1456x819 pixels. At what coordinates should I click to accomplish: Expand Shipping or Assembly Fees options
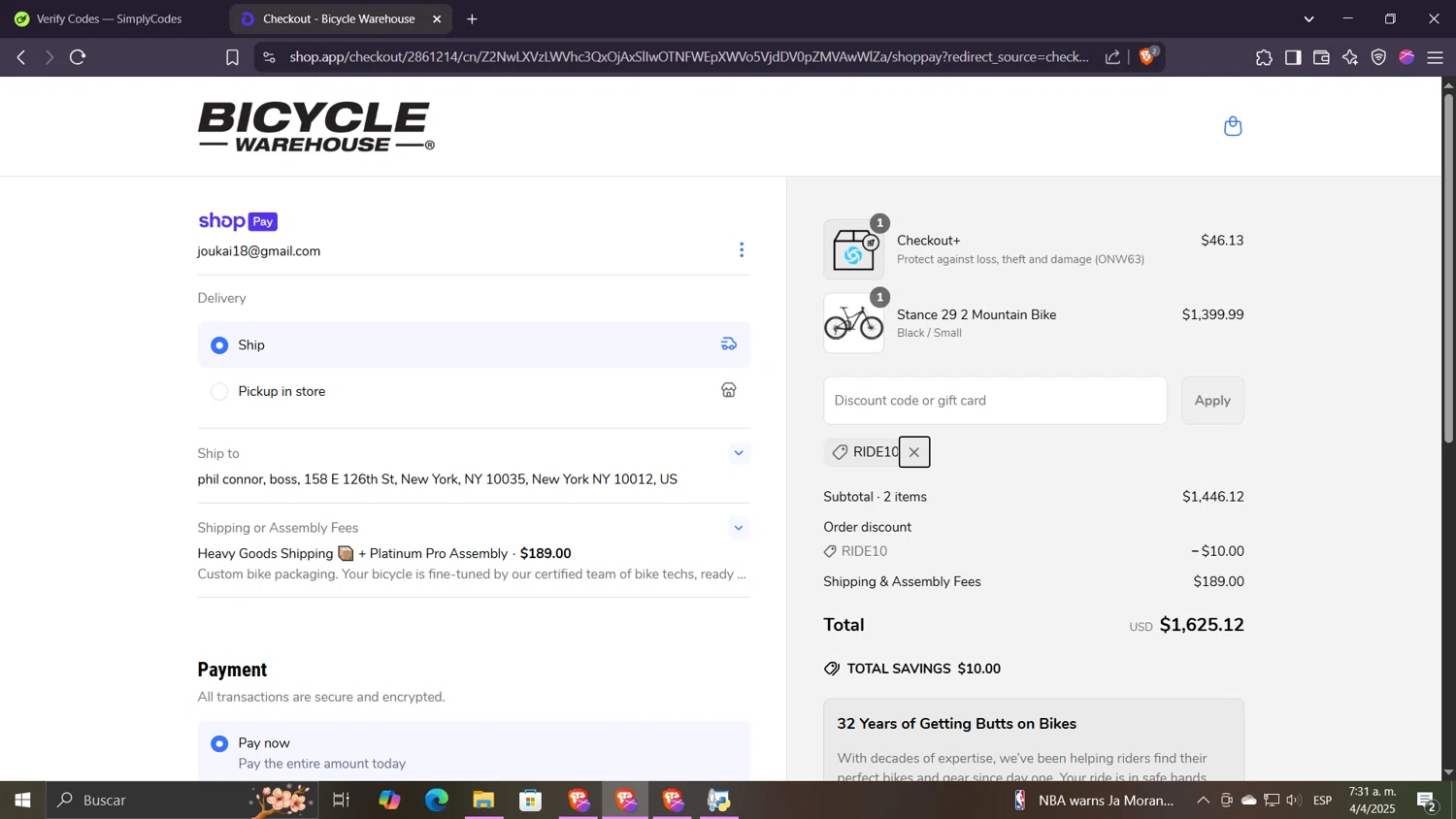[739, 528]
